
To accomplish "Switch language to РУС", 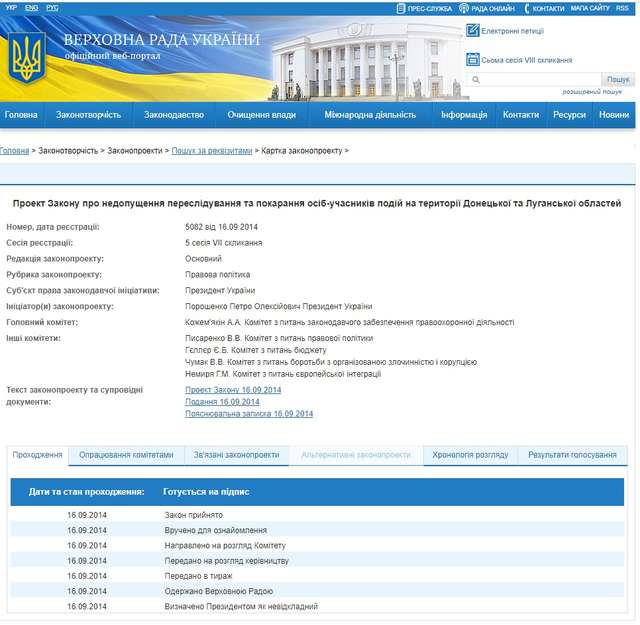I will click(52, 8).
